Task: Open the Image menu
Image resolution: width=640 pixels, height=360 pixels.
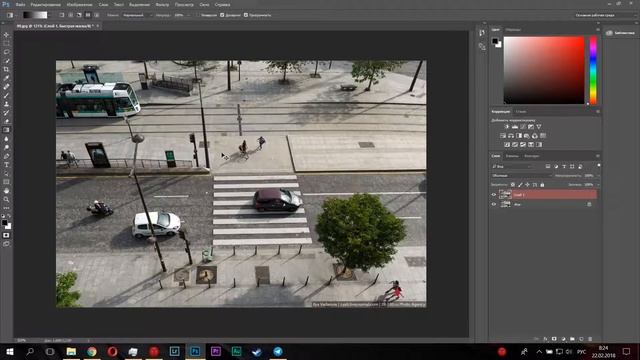Action: (x=79, y=4)
